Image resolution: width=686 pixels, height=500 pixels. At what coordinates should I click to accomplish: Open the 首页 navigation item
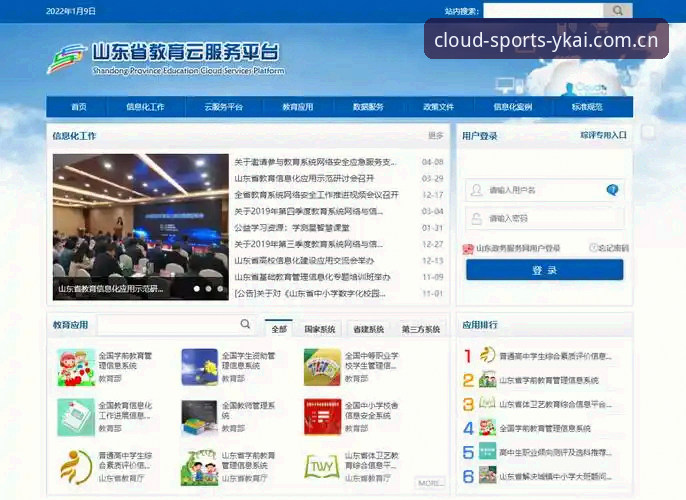click(x=79, y=107)
